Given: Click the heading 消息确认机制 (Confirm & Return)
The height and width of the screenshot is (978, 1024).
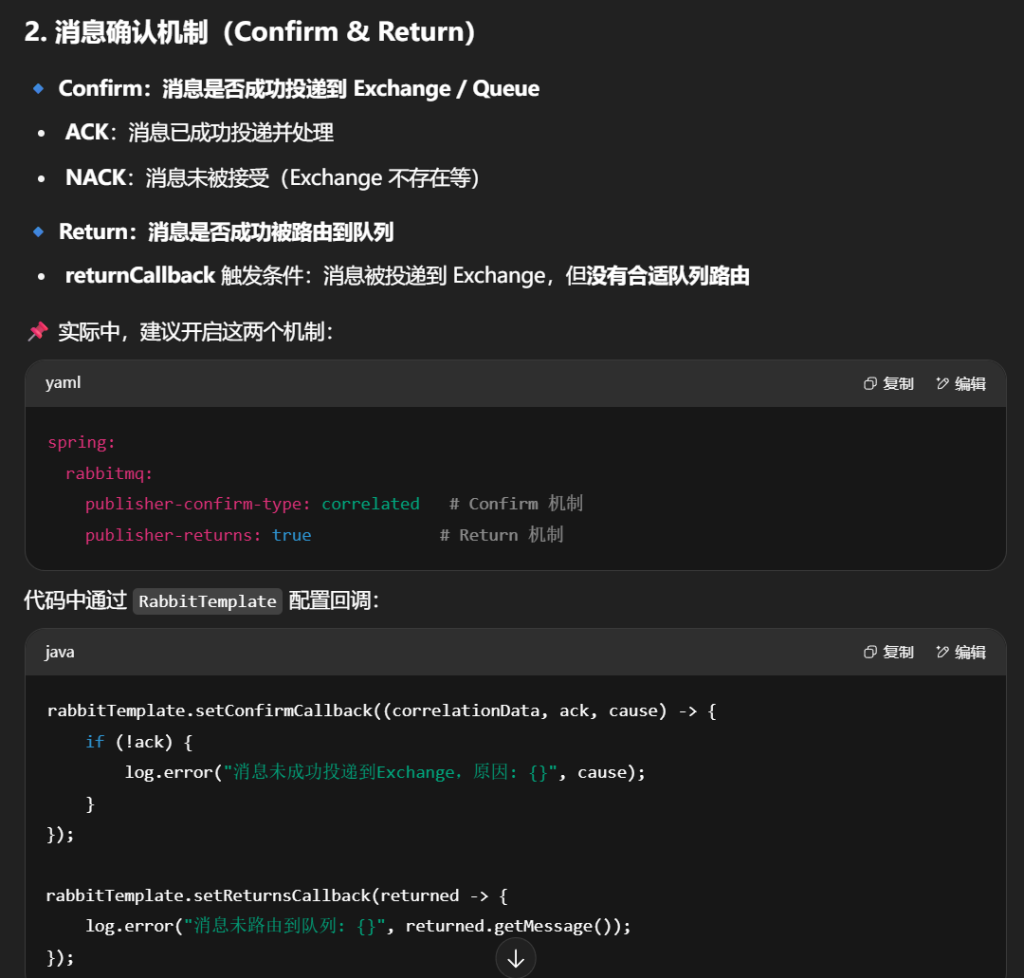Looking at the screenshot, I should click(x=250, y=32).
